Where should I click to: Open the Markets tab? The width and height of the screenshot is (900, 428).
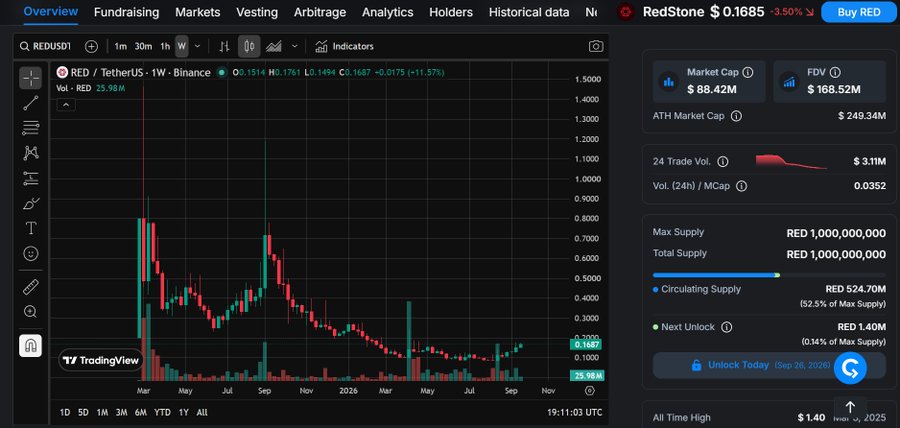click(197, 12)
